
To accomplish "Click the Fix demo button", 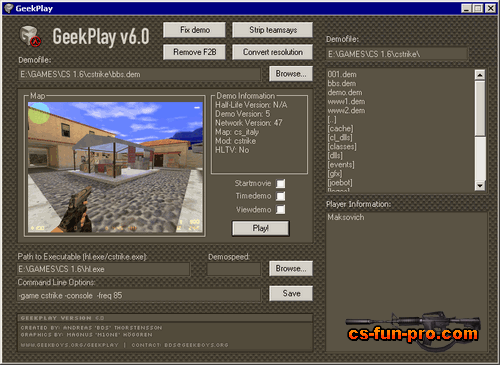I will (x=194, y=30).
